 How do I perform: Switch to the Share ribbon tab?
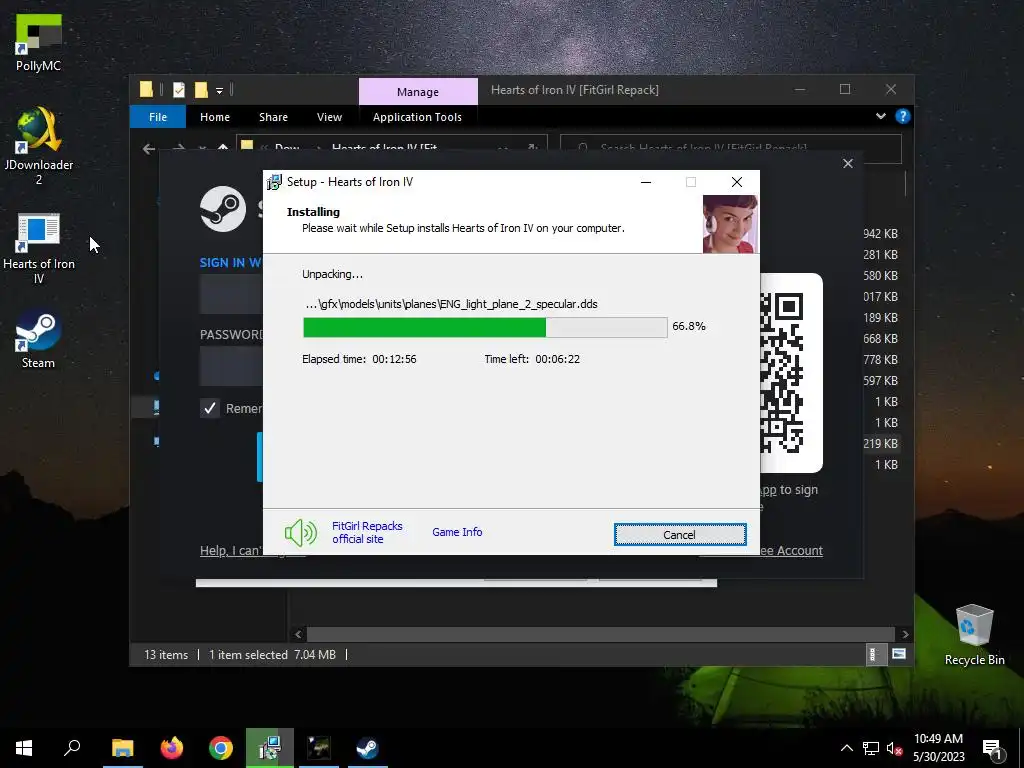click(x=273, y=117)
